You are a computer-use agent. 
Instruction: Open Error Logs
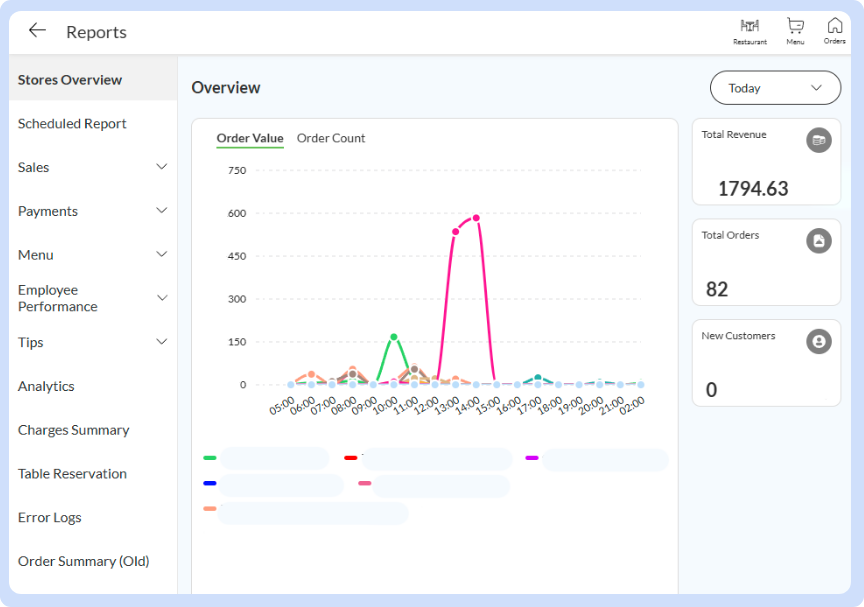point(49,518)
